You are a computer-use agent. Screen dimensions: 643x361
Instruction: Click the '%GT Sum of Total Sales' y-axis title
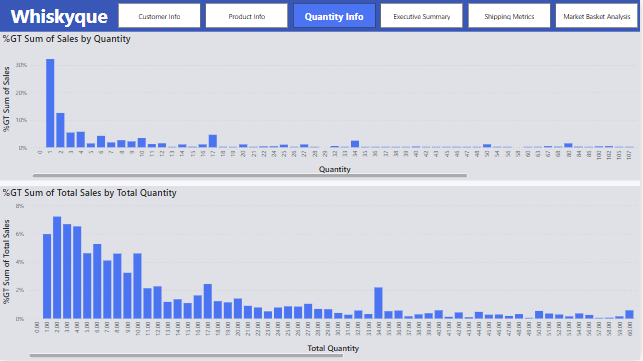6,262
